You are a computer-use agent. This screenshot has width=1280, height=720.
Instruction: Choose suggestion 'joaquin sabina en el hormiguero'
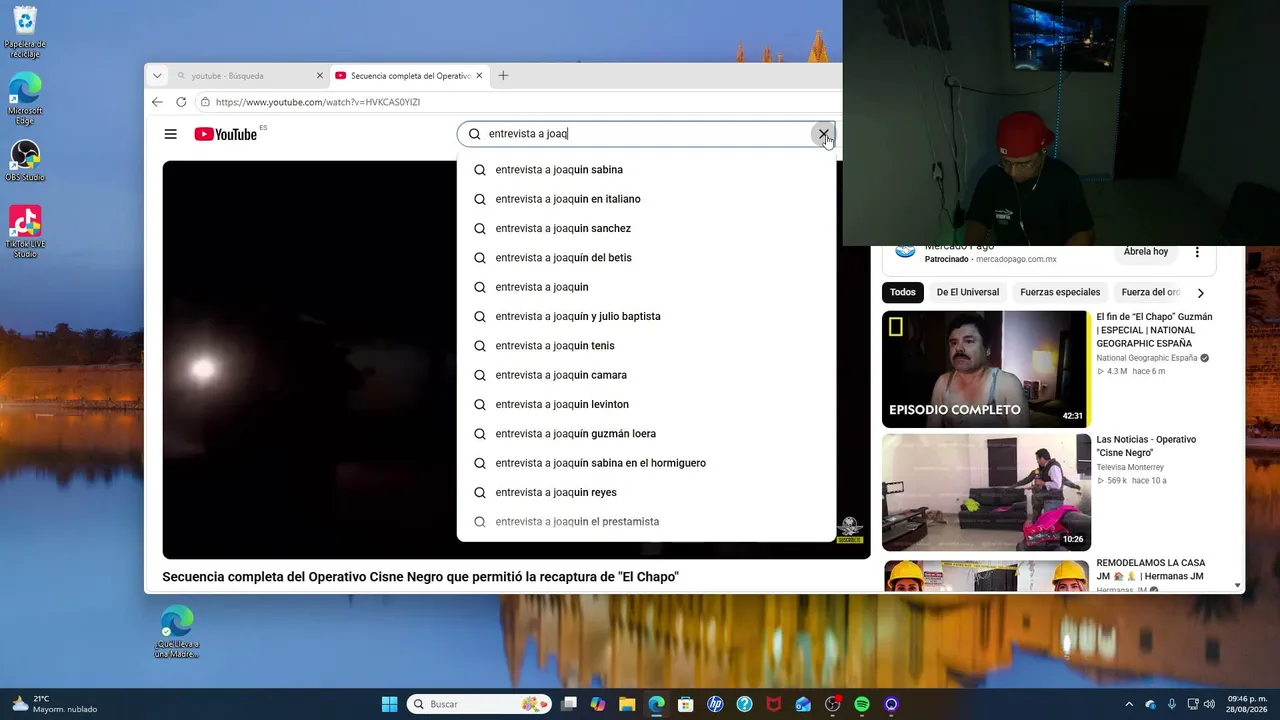pyautogui.click(x=646, y=463)
